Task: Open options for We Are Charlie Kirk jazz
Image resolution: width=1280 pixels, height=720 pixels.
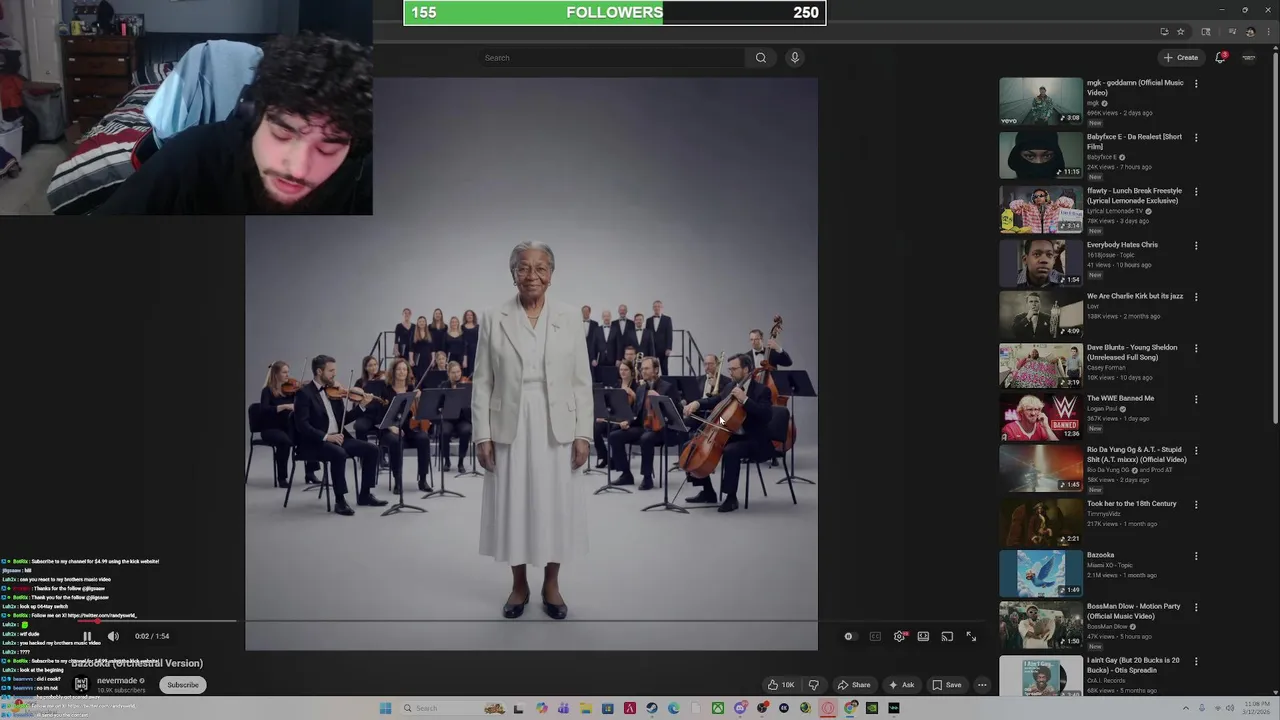Action: tap(1196, 298)
